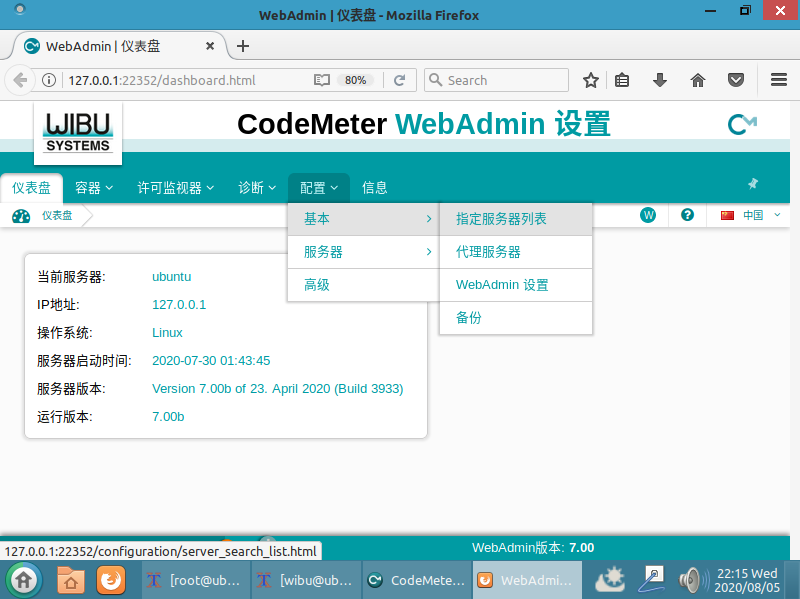Select 高级 in the configuration menu
The width and height of the screenshot is (800, 599).
(x=363, y=285)
